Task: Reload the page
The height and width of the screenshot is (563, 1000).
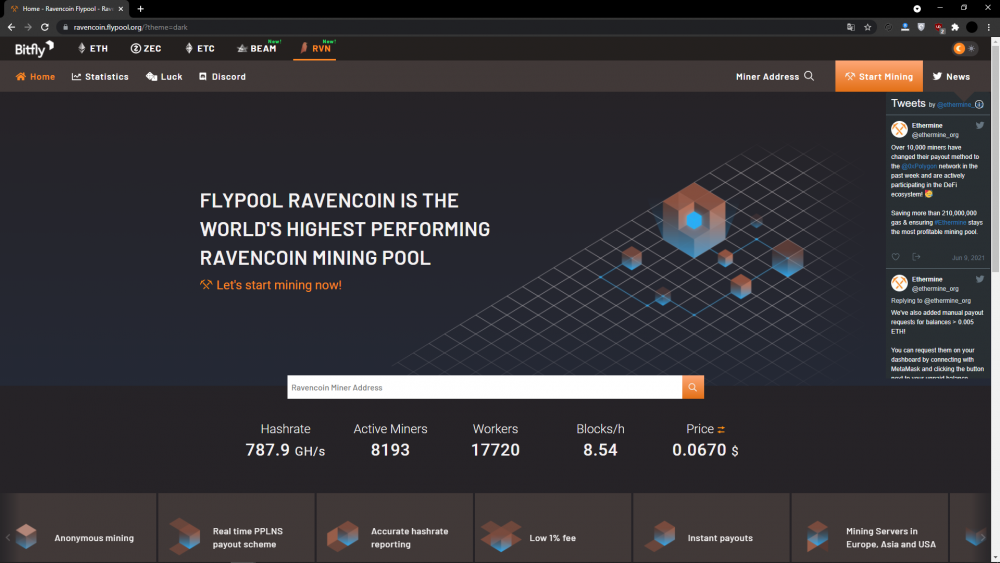Action: tap(45, 27)
